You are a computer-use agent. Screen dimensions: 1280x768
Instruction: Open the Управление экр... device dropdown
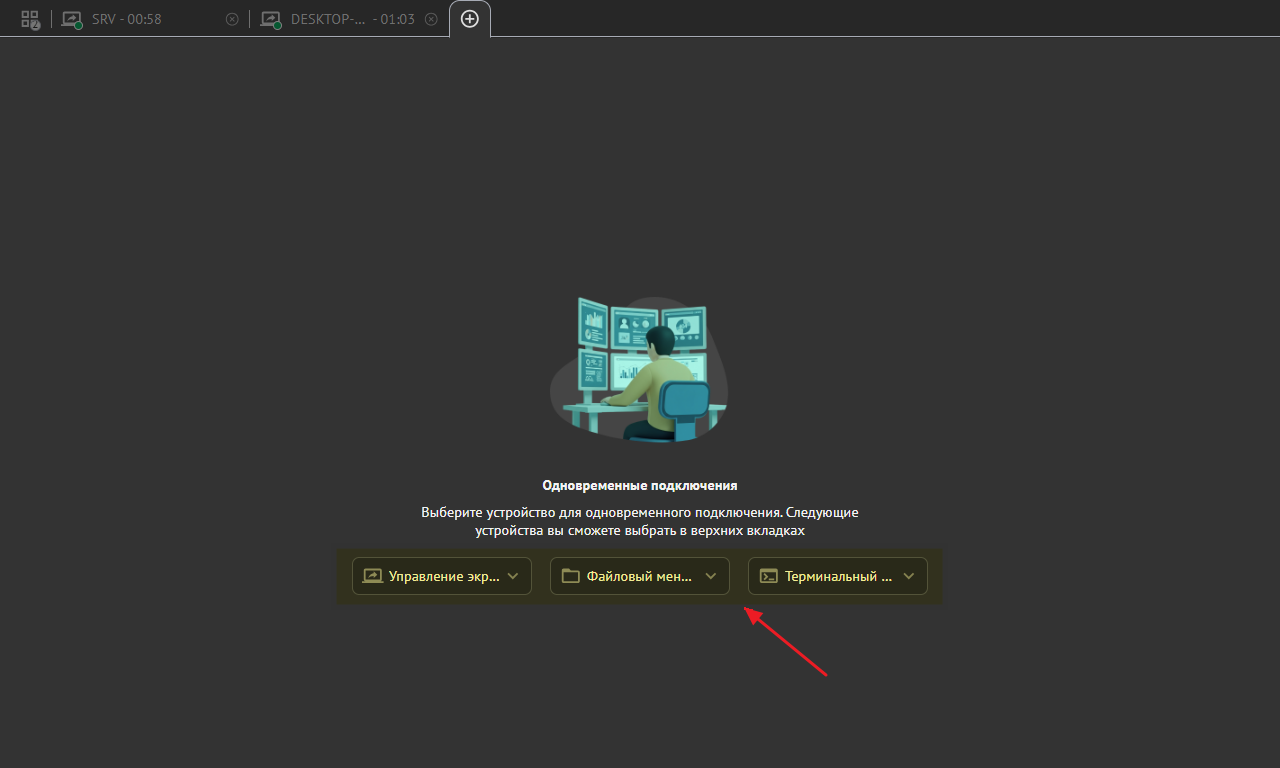[x=443, y=576]
